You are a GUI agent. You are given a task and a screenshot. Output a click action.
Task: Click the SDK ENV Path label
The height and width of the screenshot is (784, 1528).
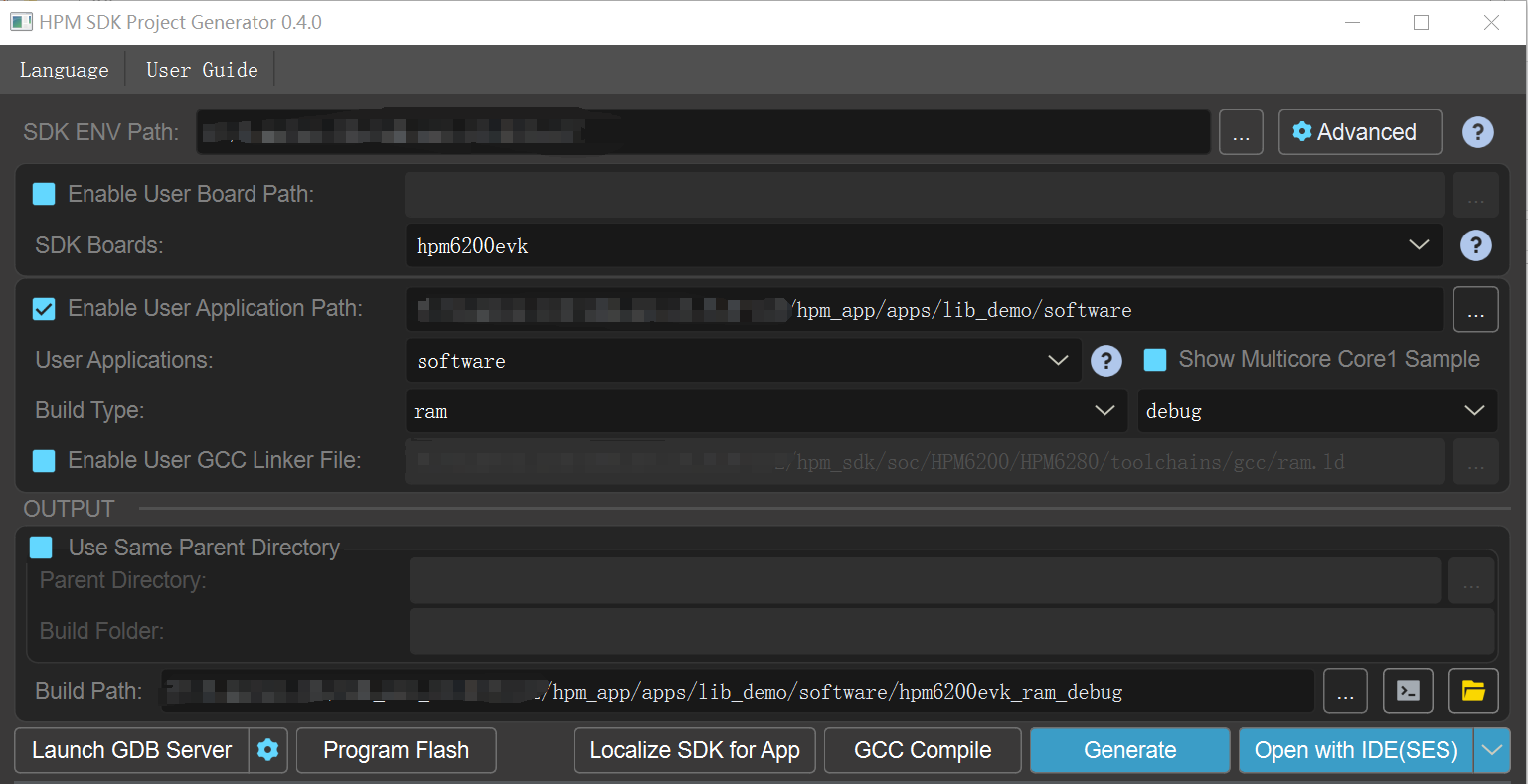(x=101, y=132)
